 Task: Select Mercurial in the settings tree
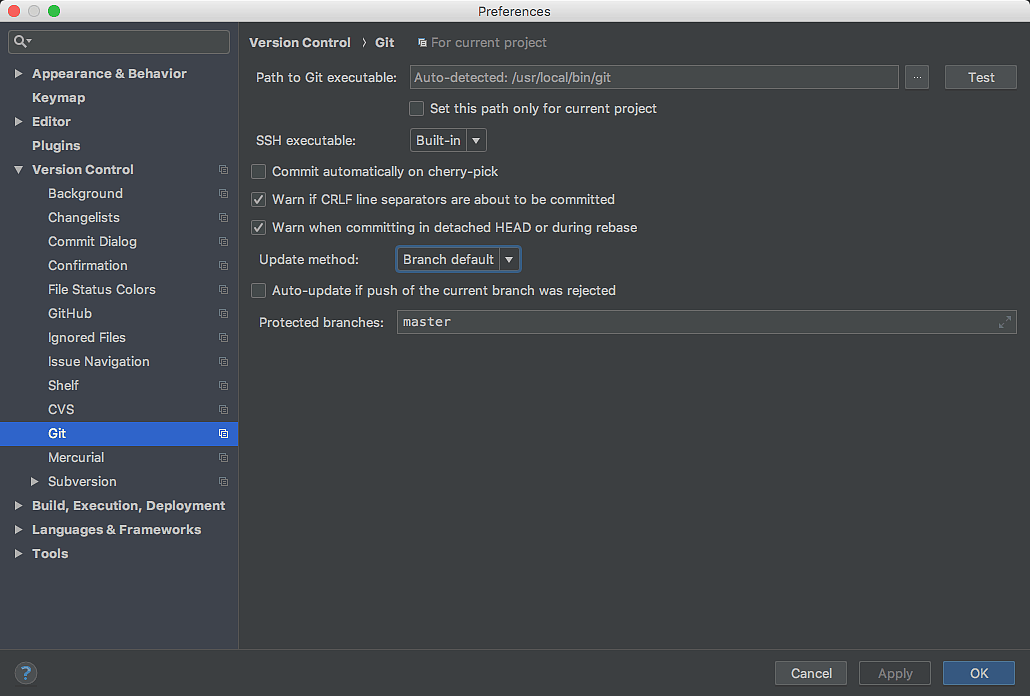76,458
